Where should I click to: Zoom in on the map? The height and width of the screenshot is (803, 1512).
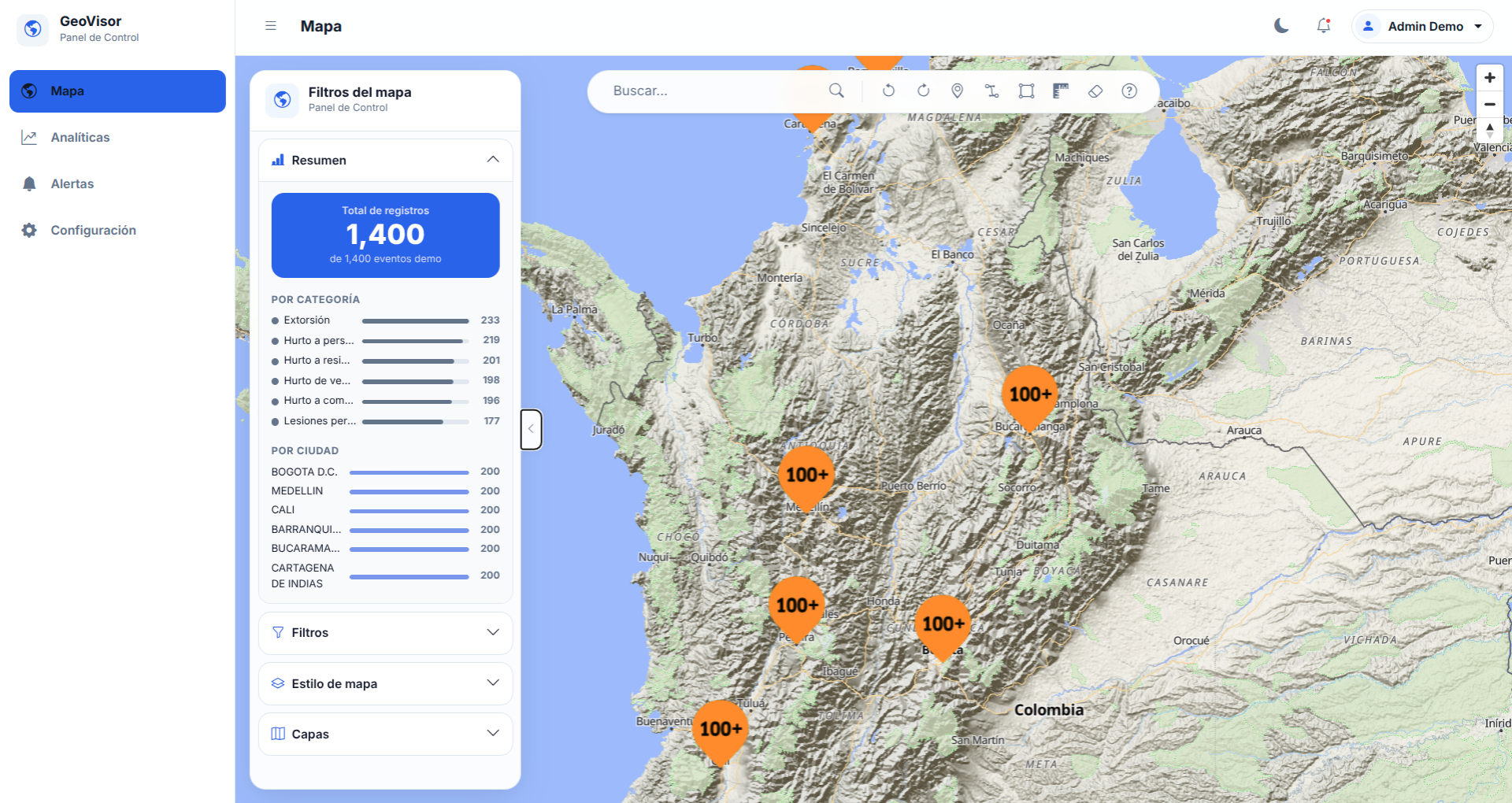point(1489,77)
